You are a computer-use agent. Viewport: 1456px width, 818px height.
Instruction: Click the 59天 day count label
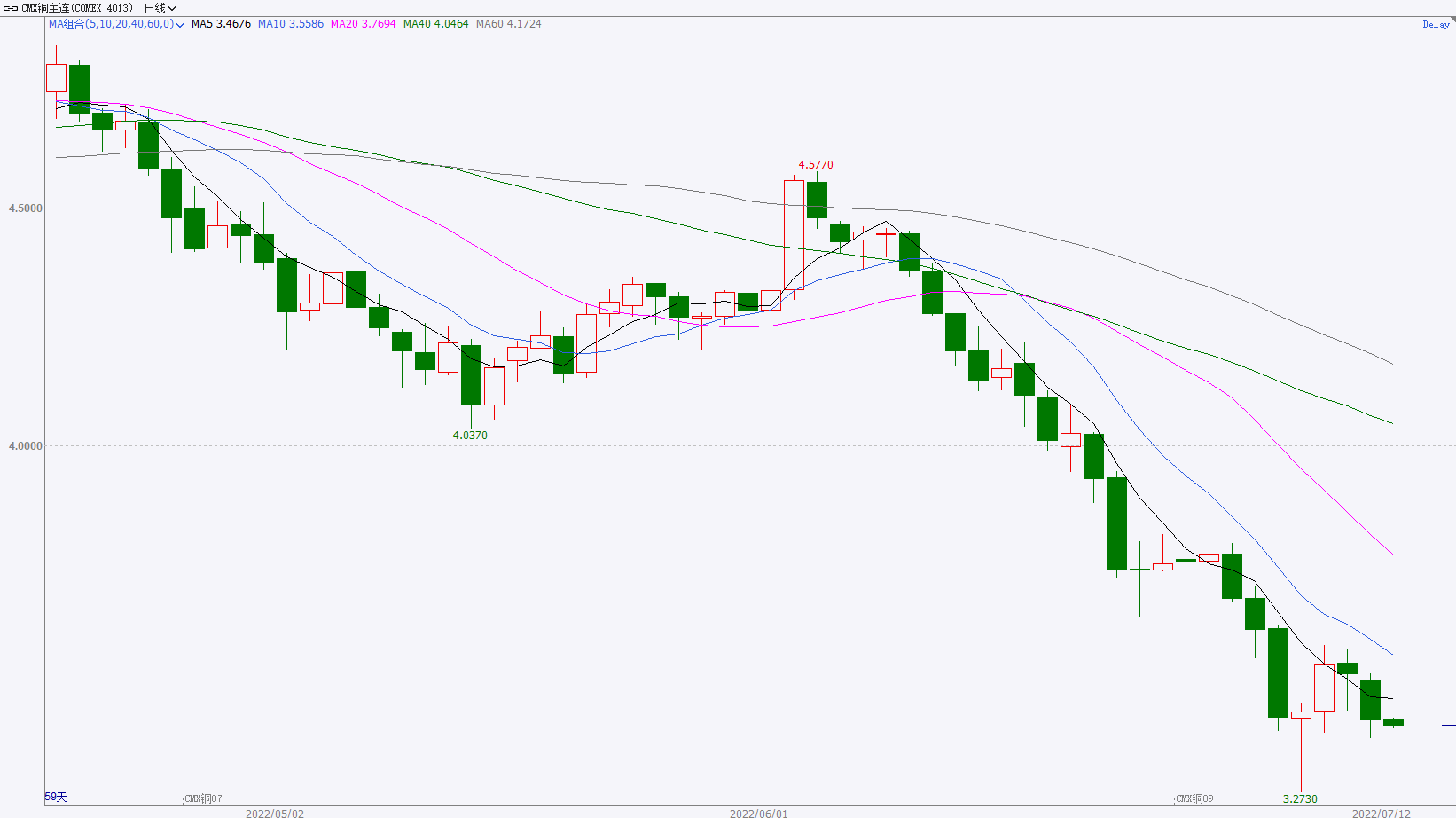(x=56, y=798)
